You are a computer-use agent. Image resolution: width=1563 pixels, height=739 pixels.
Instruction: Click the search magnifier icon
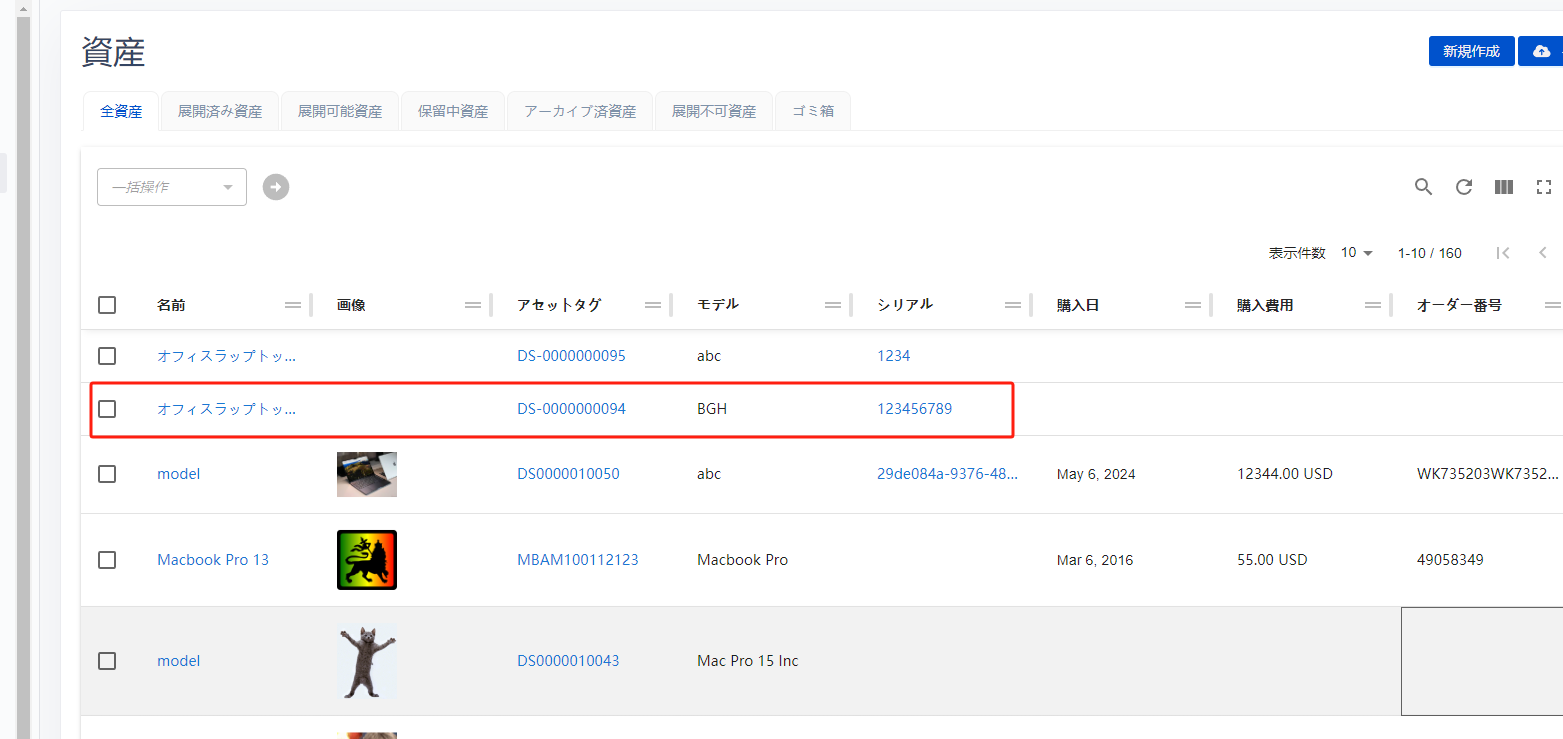[1423, 187]
